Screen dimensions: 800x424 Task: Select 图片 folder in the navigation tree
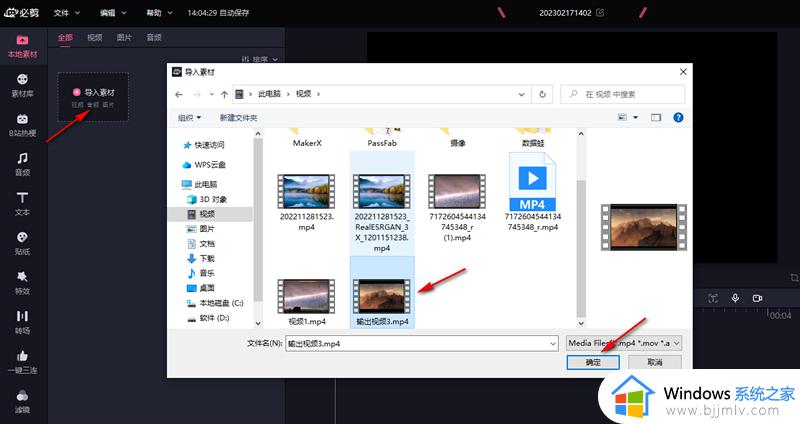pyautogui.click(x=201, y=229)
